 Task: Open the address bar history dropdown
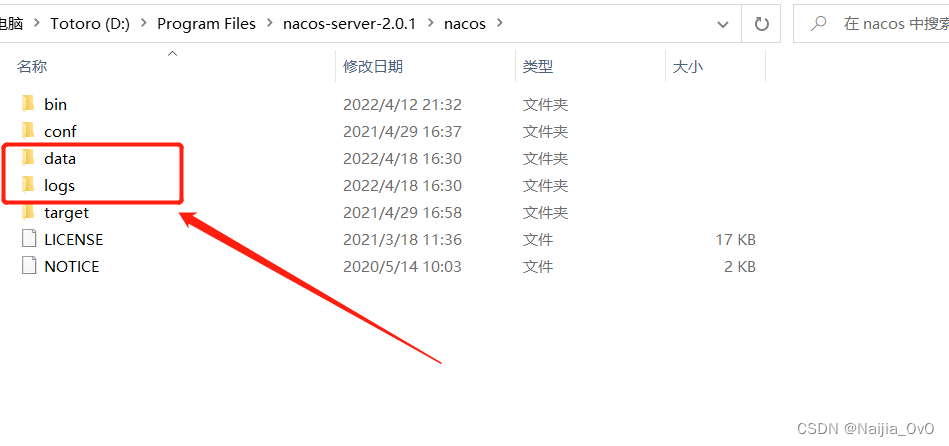click(723, 24)
